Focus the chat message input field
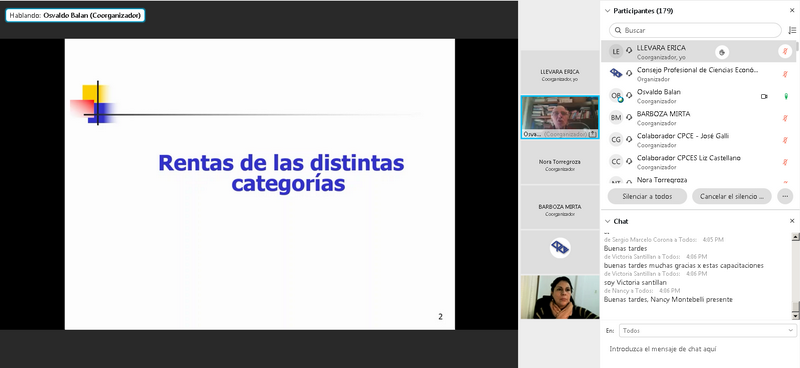 pos(699,349)
